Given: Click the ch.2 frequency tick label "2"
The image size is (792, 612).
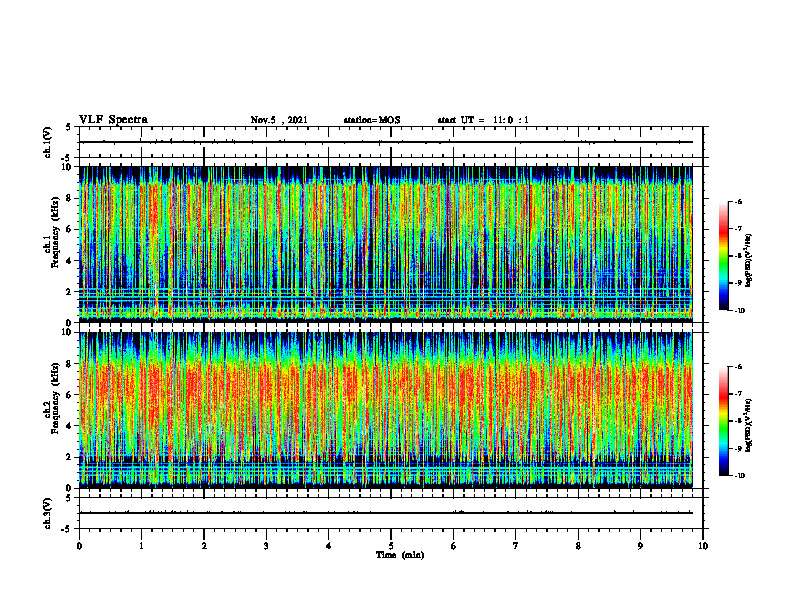Looking at the screenshot, I should pyautogui.click(x=69, y=457).
